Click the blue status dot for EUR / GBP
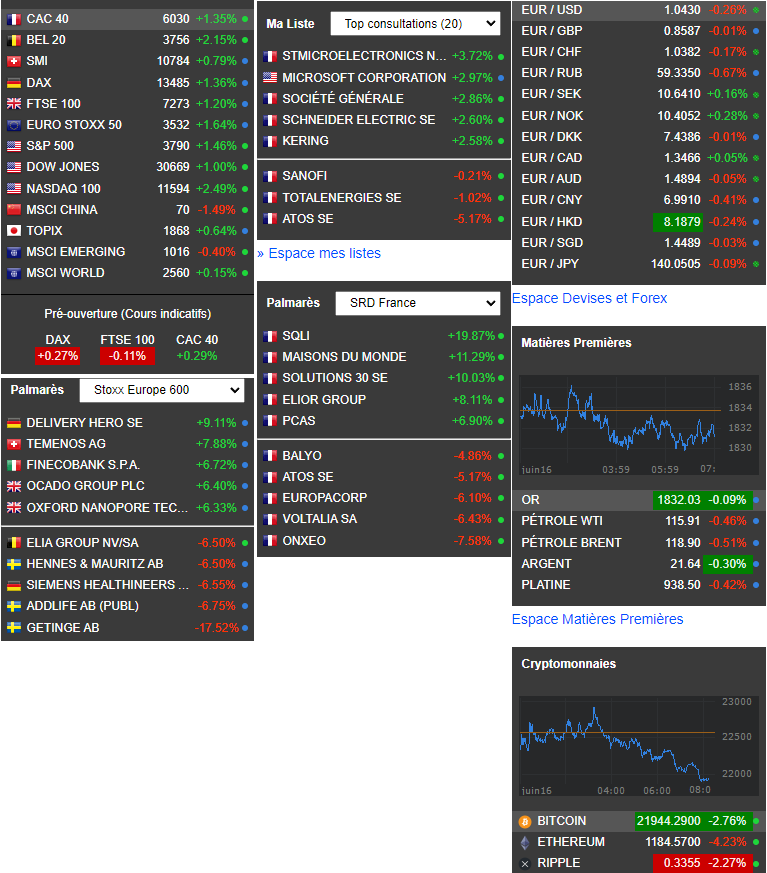This screenshot has width=767, height=873. click(756, 31)
